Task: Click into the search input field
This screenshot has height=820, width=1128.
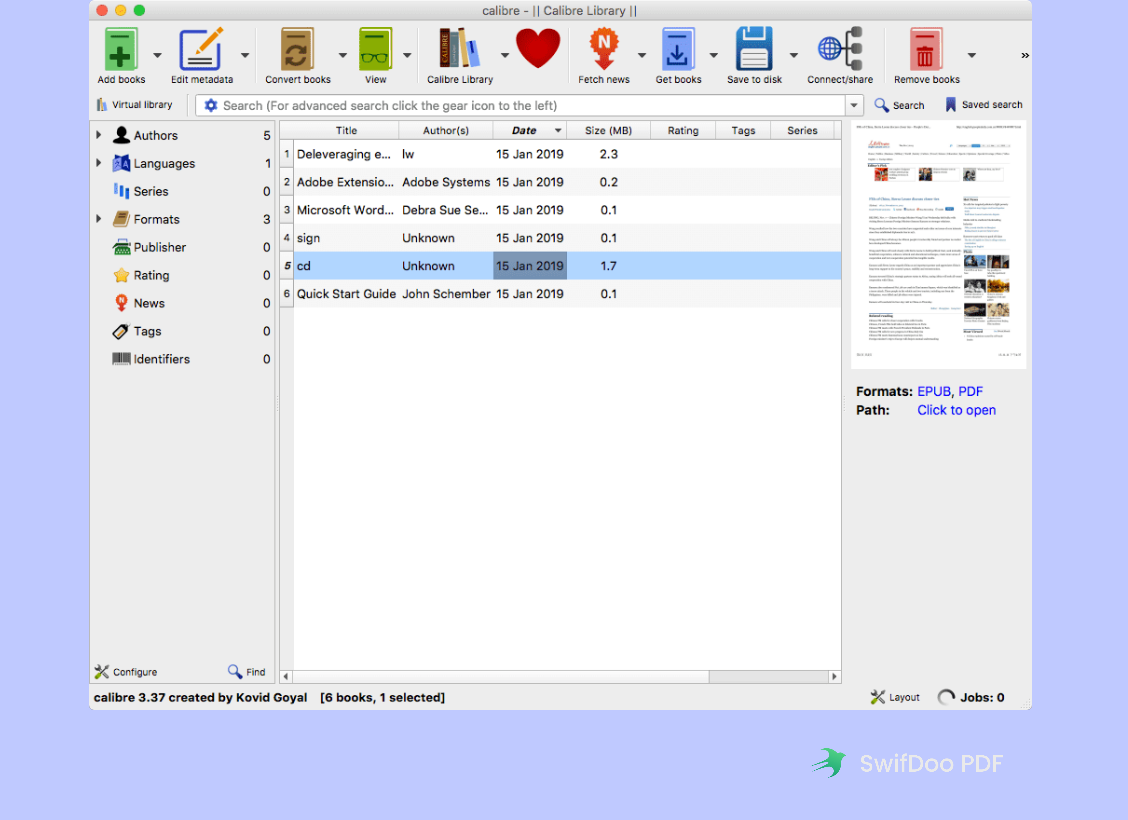Action: pyautogui.click(x=531, y=106)
